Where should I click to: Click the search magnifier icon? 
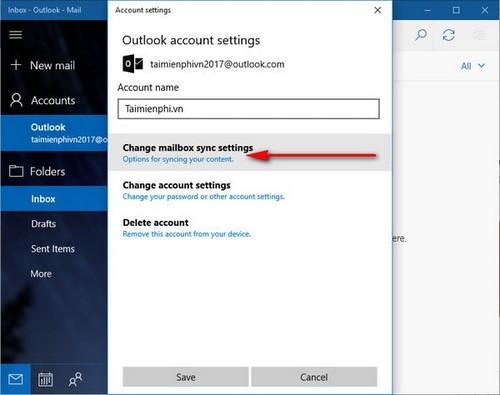[x=421, y=35]
